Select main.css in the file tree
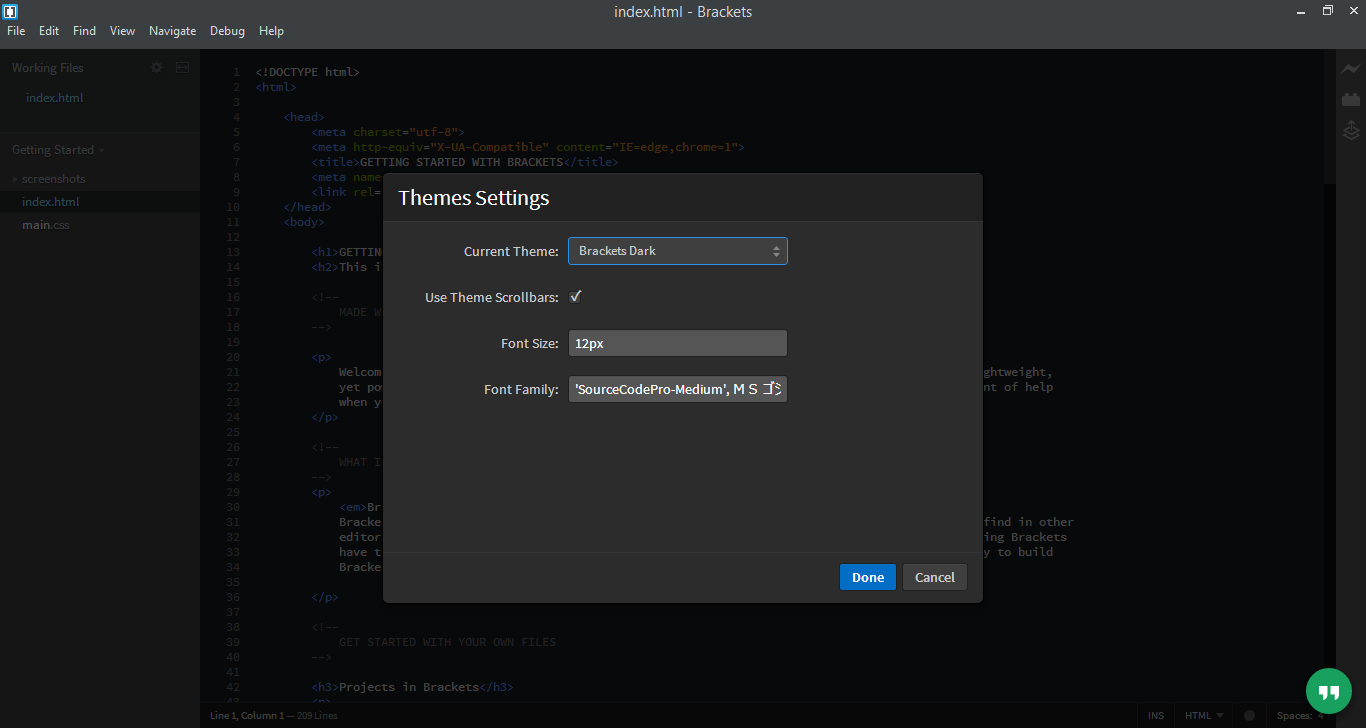This screenshot has height=728, width=1366. [x=46, y=225]
